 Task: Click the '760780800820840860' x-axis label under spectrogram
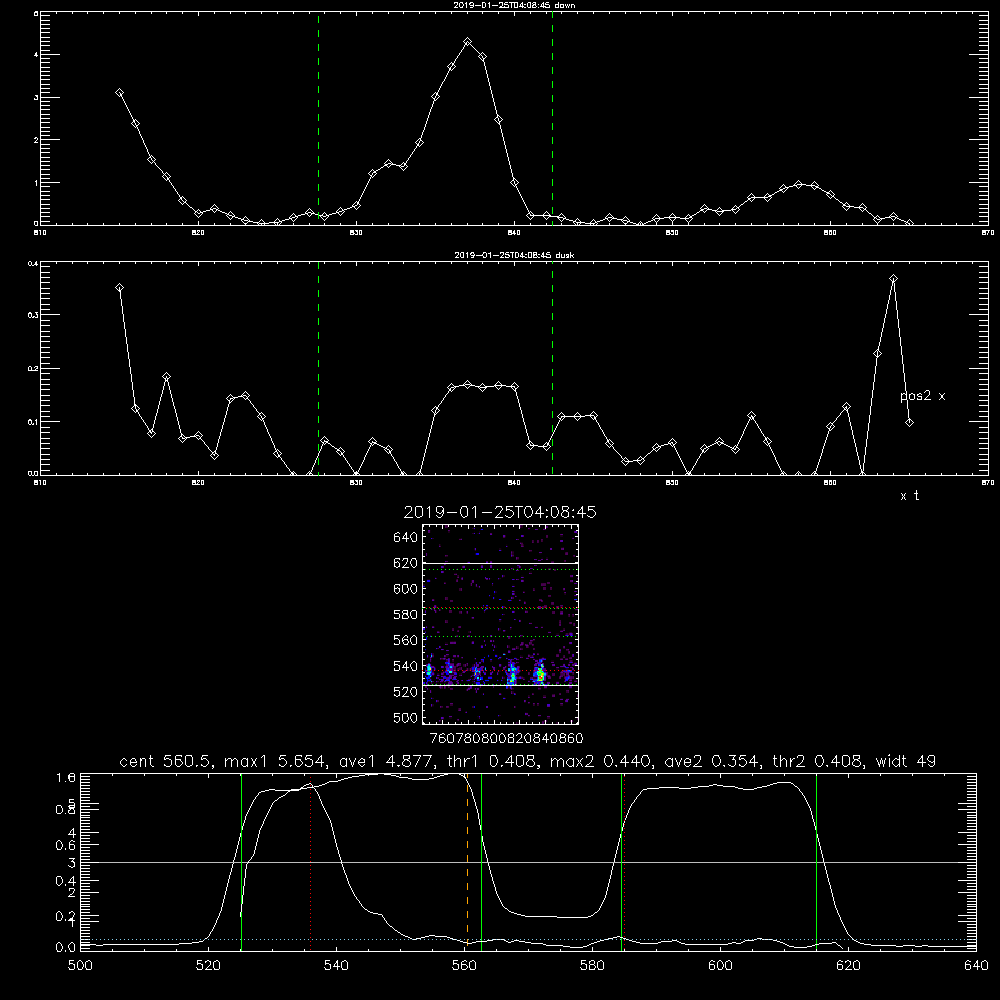[x=506, y=738]
